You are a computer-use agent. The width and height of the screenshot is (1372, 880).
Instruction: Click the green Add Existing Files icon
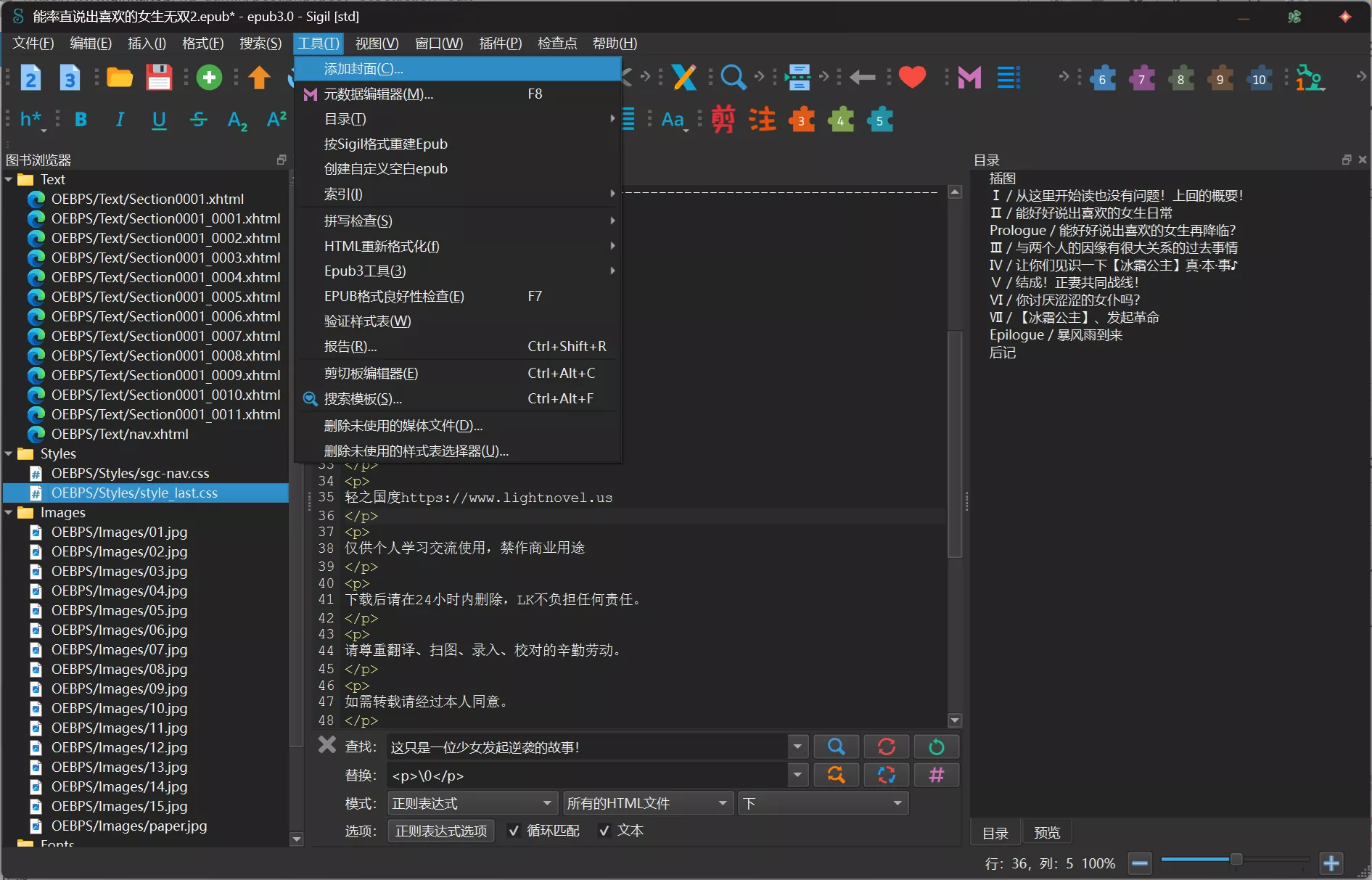click(209, 78)
